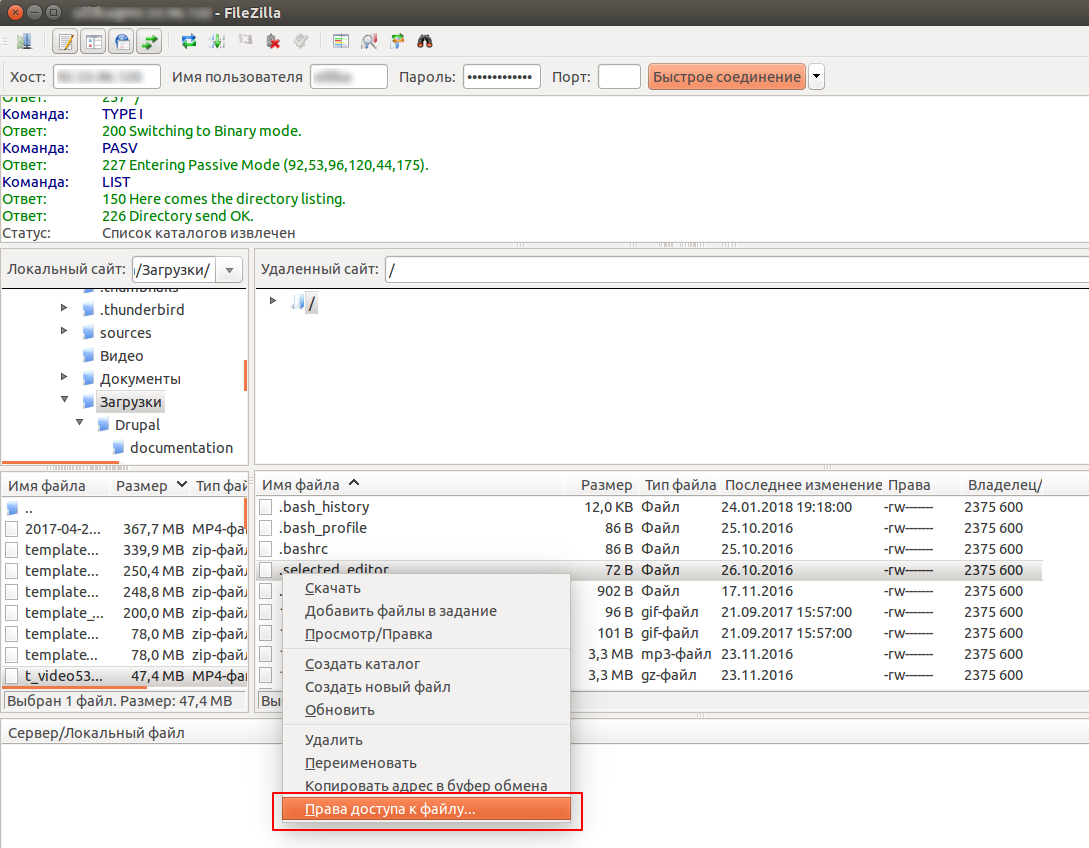Image resolution: width=1089 pixels, height=848 pixels.
Task: Open the Локальный сайт path dropdown
Action: [231, 270]
